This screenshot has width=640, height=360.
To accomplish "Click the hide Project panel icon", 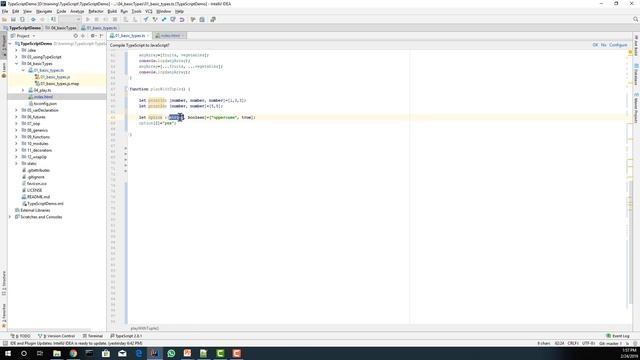I will click(x=101, y=36).
